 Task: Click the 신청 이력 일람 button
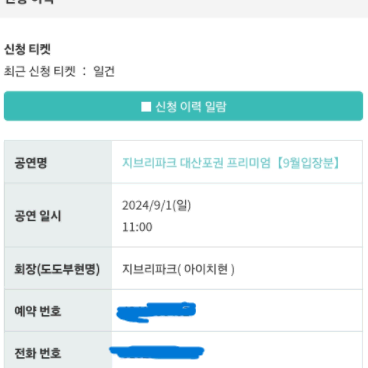coord(183,106)
